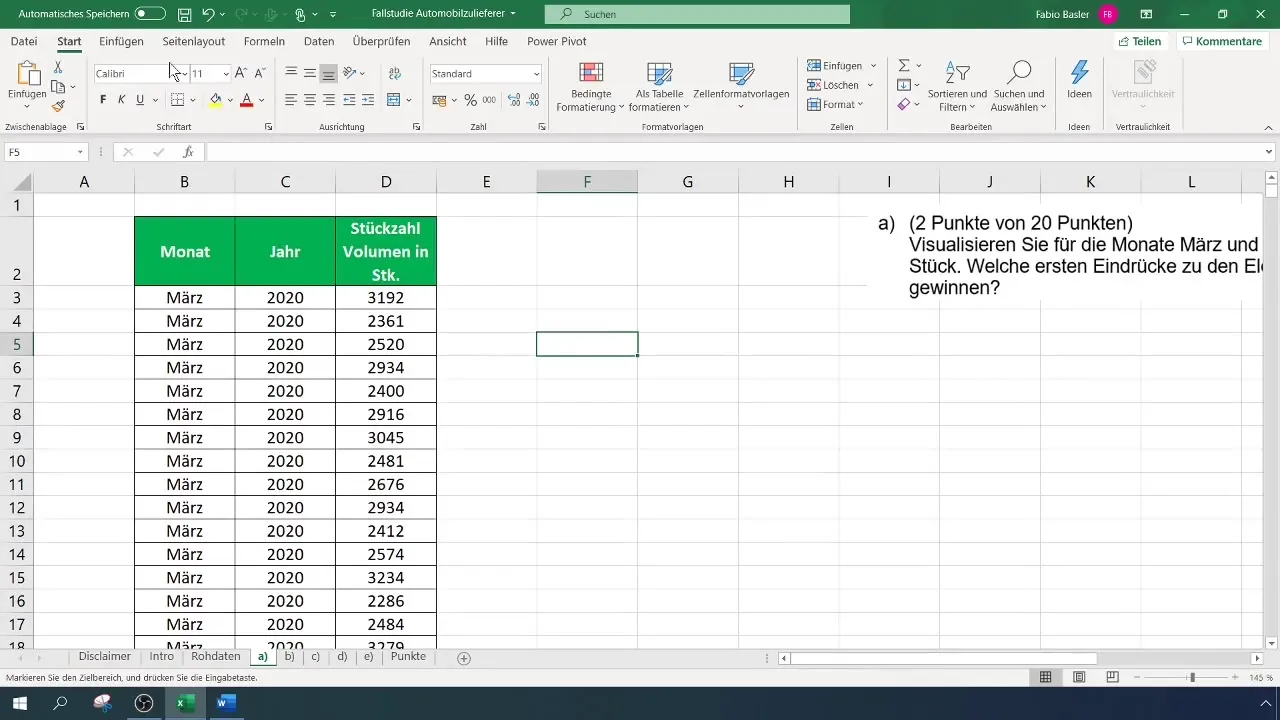Switch to Daten ribbon tab
Viewport: 1280px width, 720px height.
pos(319,42)
